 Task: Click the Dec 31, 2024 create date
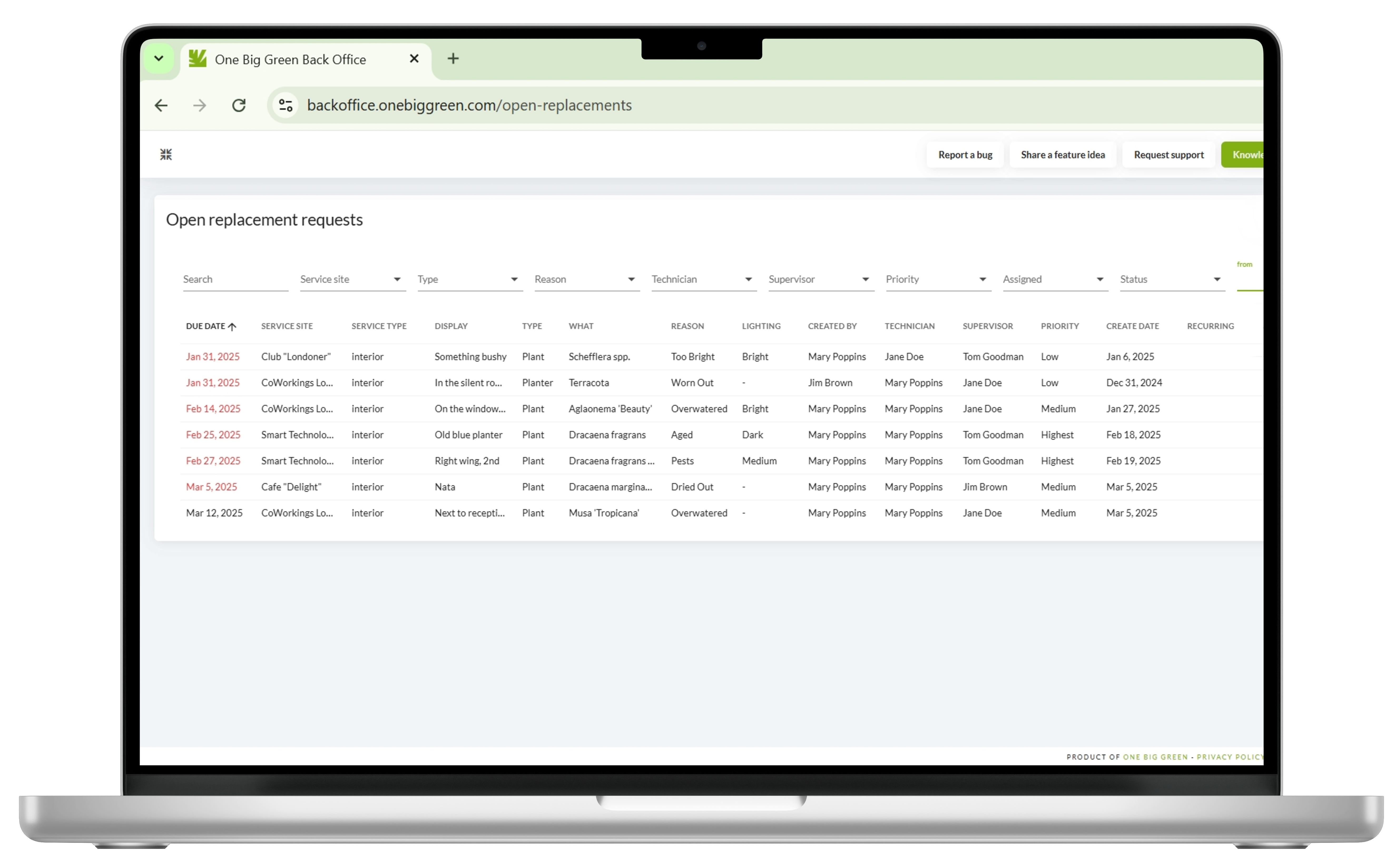(x=1133, y=383)
